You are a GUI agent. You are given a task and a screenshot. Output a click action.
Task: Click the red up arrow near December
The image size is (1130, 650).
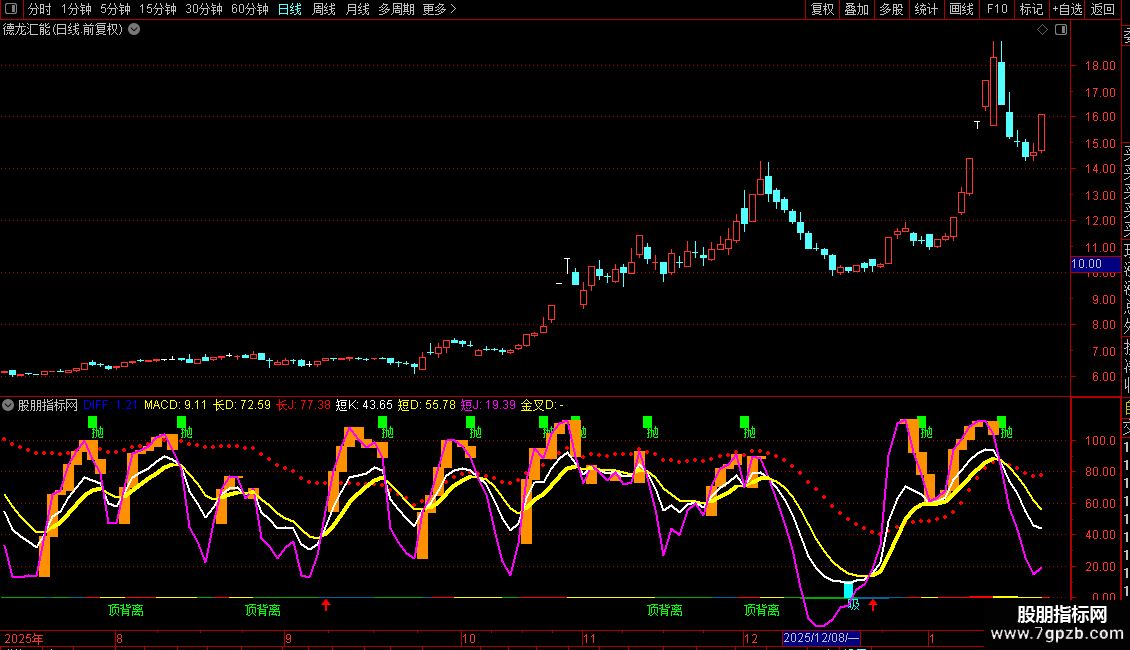872,605
